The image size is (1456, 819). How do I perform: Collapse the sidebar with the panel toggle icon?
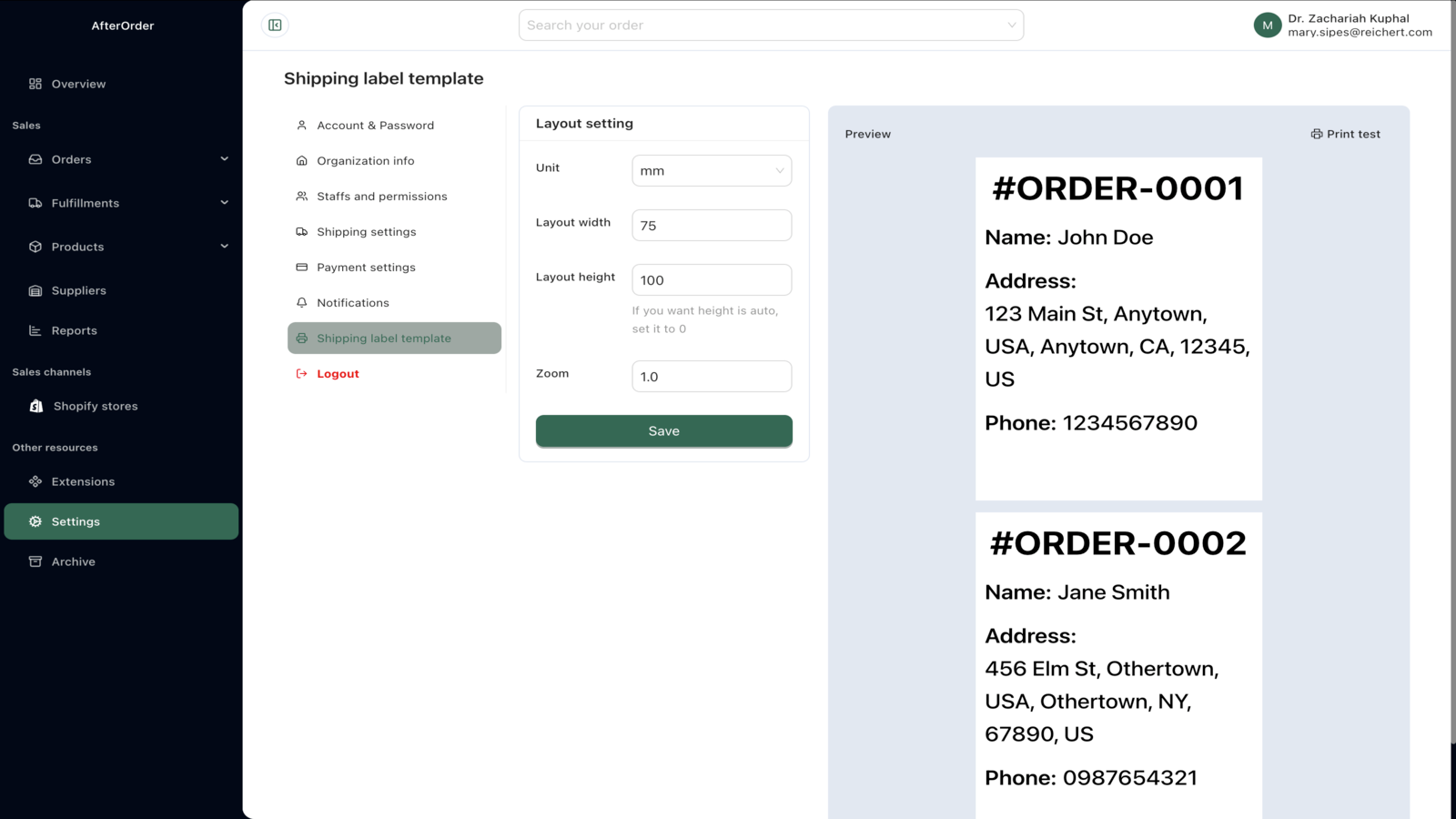tap(275, 25)
